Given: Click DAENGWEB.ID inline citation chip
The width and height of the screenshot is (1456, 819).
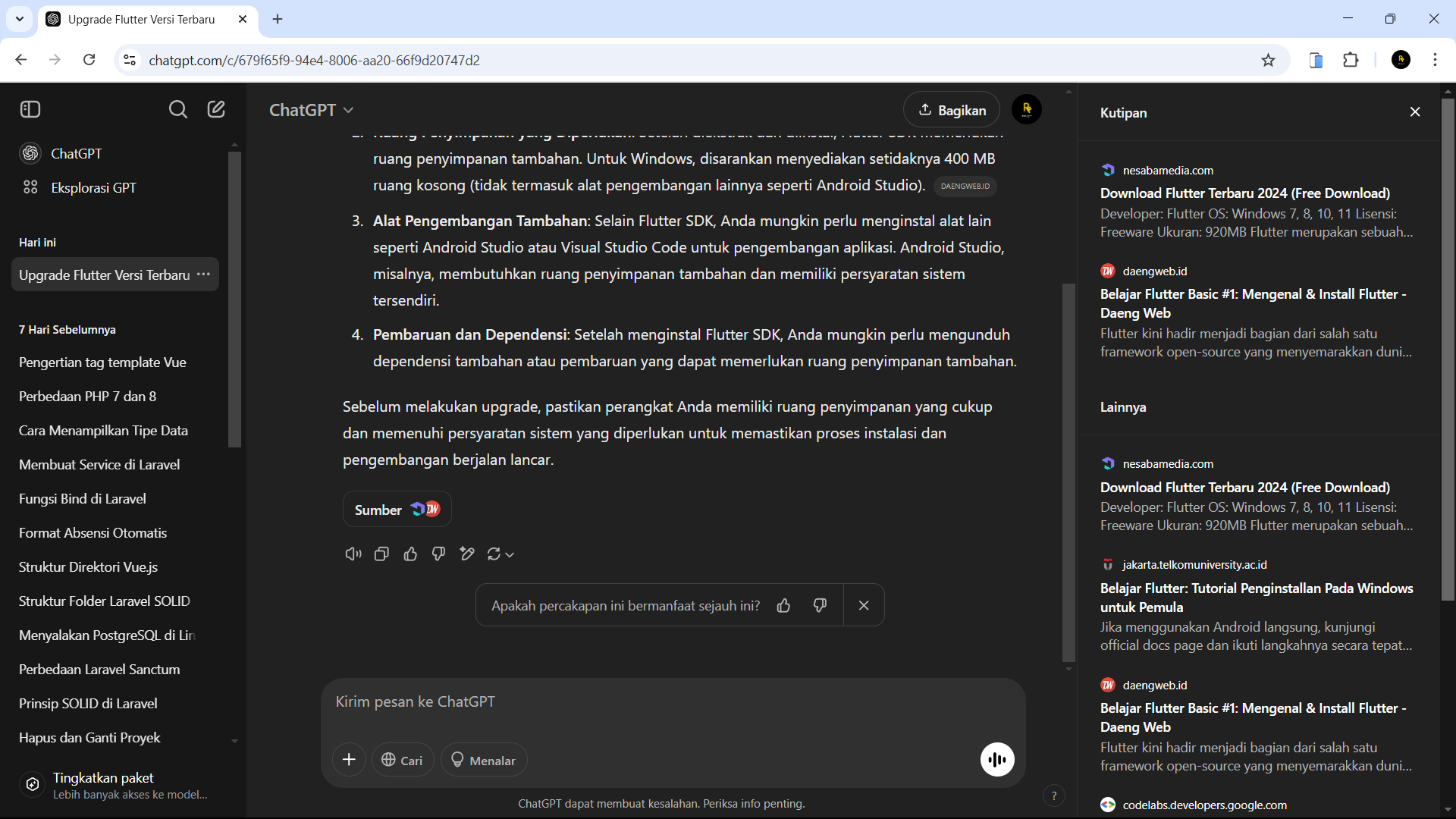Looking at the screenshot, I should (965, 187).
